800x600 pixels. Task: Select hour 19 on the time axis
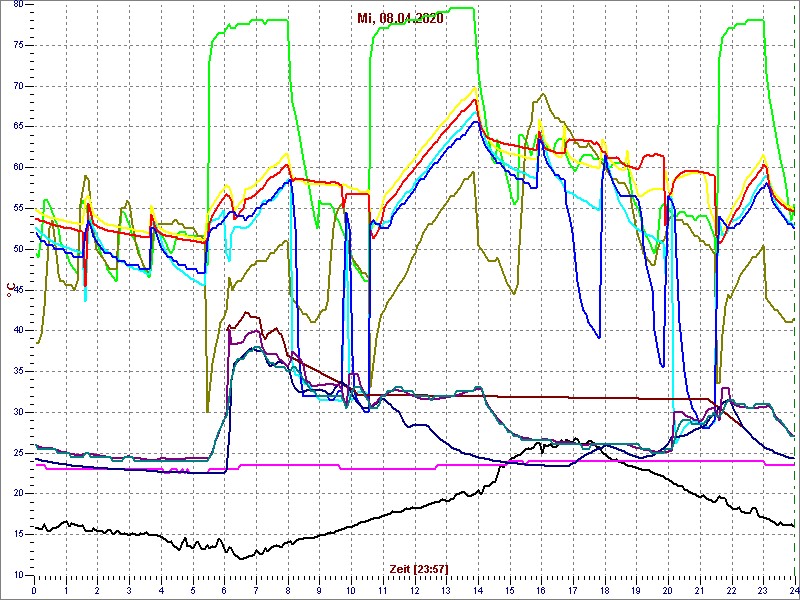(x=636, y=590)
